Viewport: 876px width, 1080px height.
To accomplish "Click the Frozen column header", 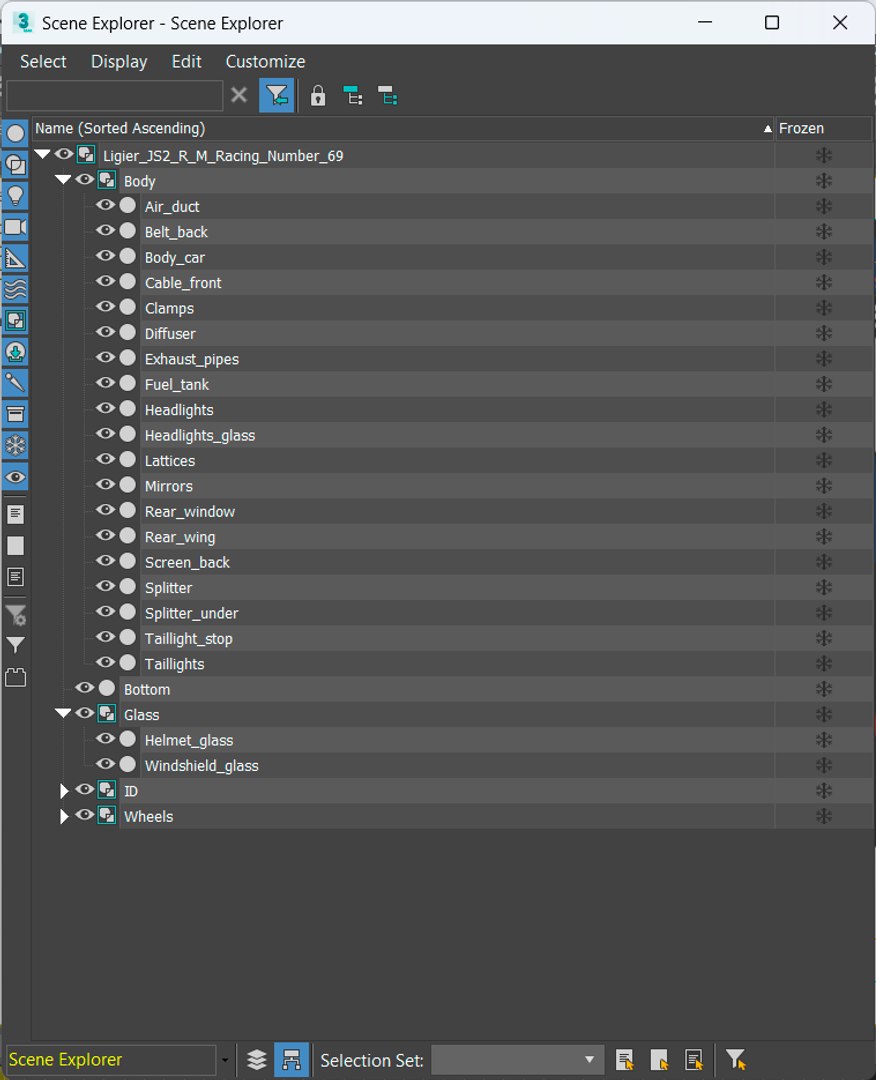I will (823, 129).
